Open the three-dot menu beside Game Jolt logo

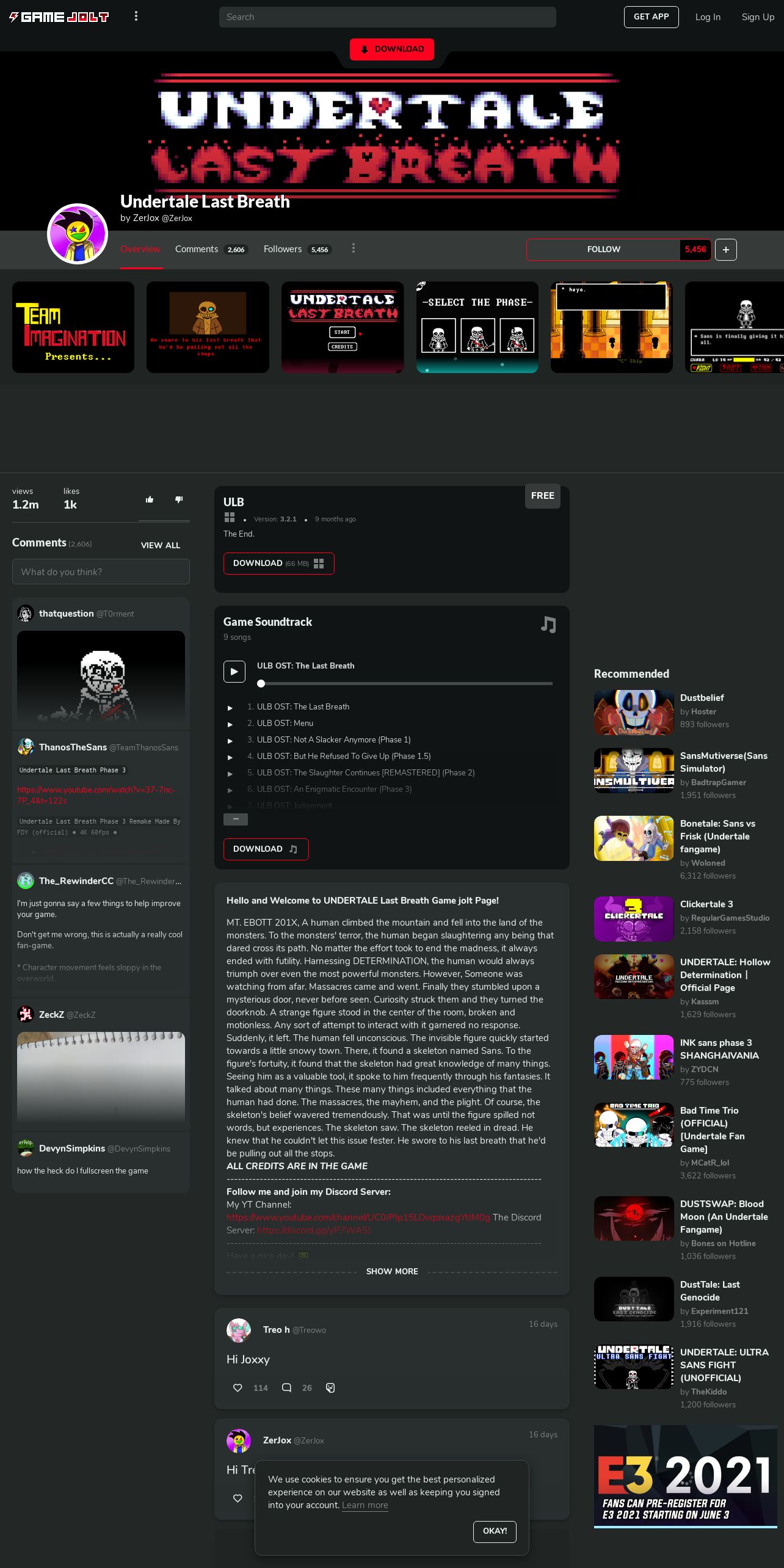tap(136, 16)
